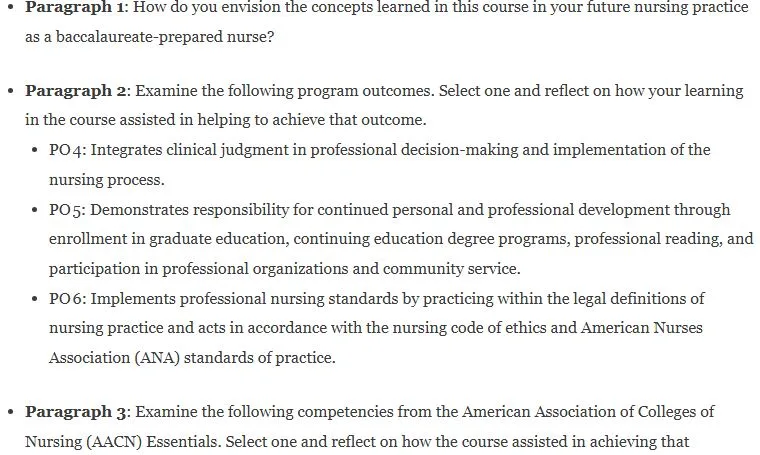The image size is (760, 455).
Task: Click the '(ANA)' abbreviation text
Action: pos(158,358)
